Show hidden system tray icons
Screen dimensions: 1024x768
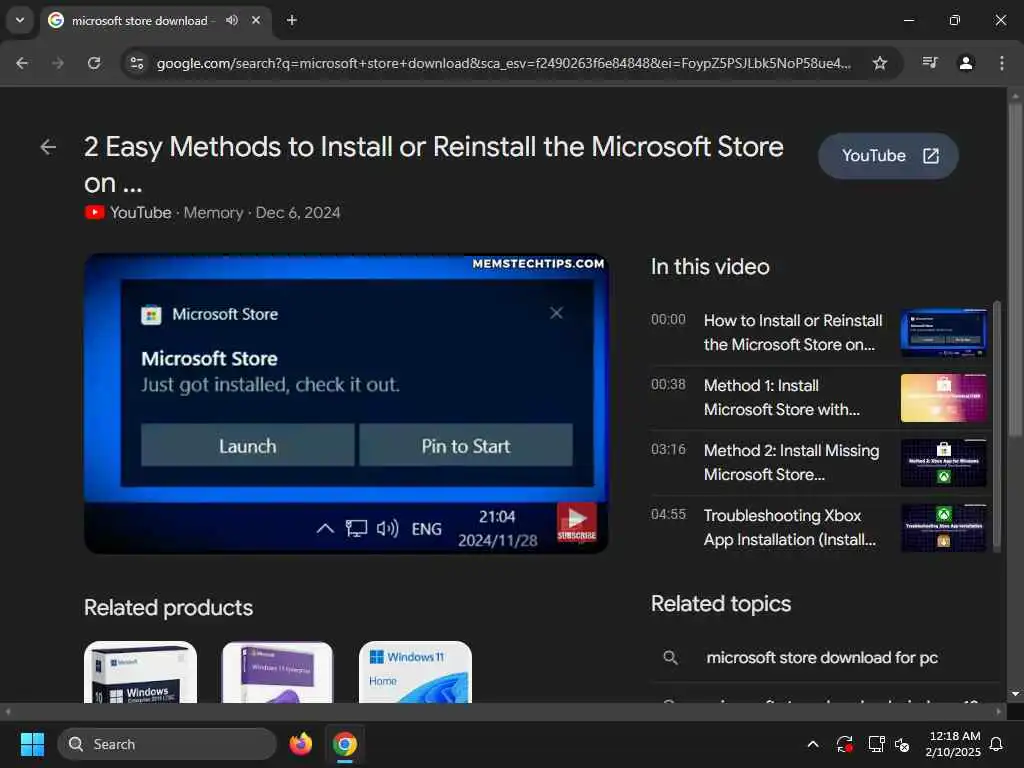(x=813, y=744)
